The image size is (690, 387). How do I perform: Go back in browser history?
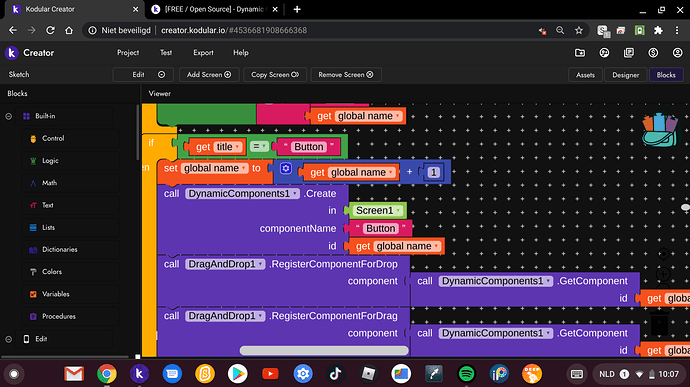click(13, 30)
